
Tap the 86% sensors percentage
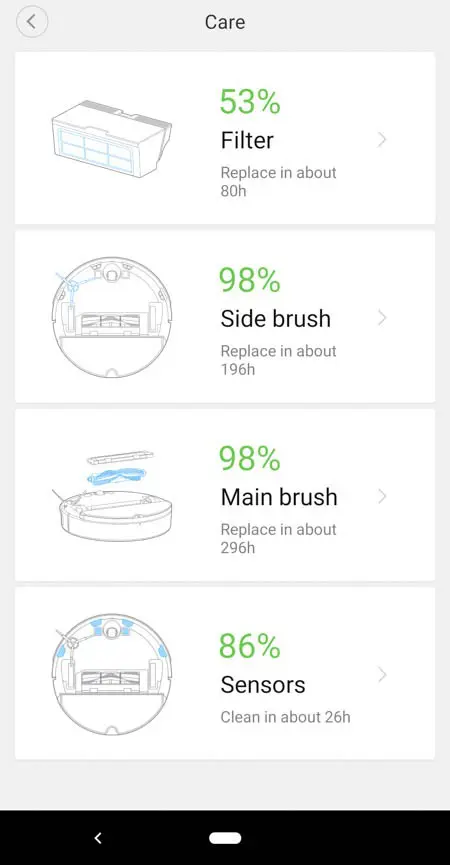(x=250, y=646)
